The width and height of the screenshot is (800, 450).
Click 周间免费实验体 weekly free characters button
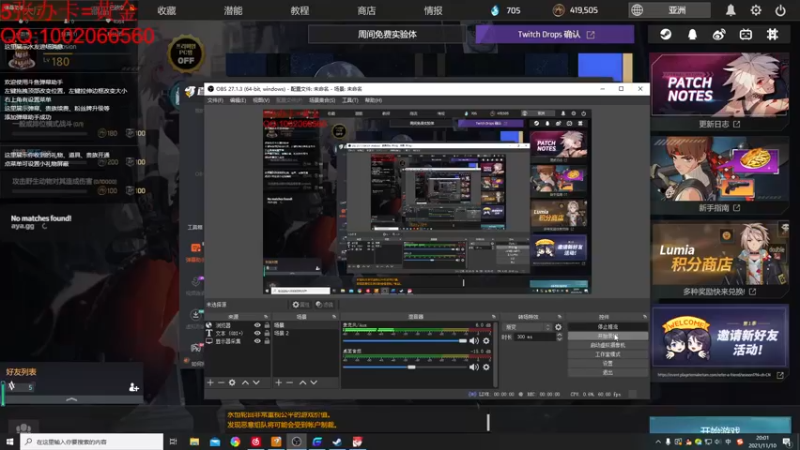tap(387, 34)
